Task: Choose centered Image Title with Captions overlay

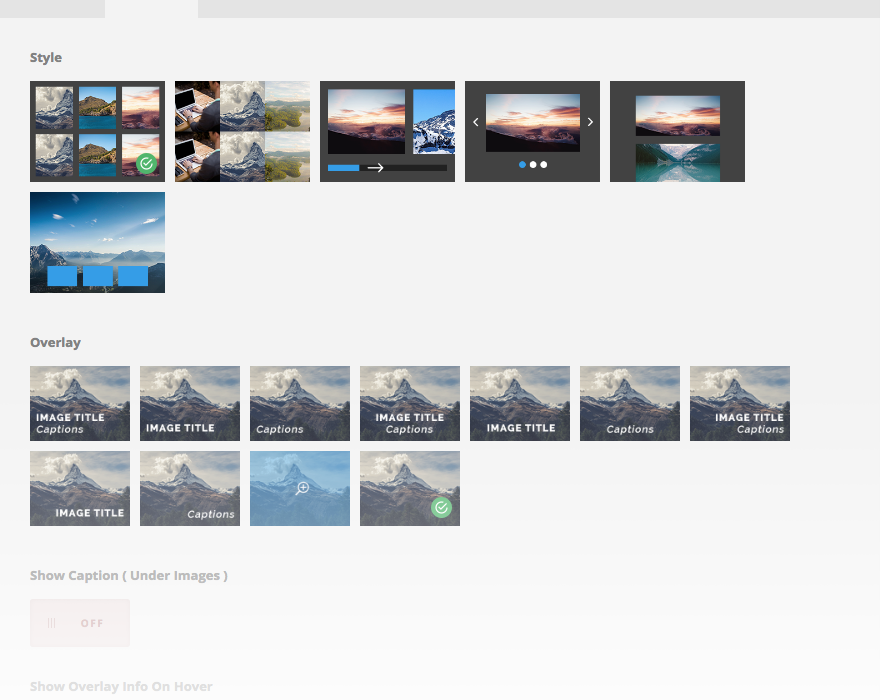Action: (x=410, y=404)
